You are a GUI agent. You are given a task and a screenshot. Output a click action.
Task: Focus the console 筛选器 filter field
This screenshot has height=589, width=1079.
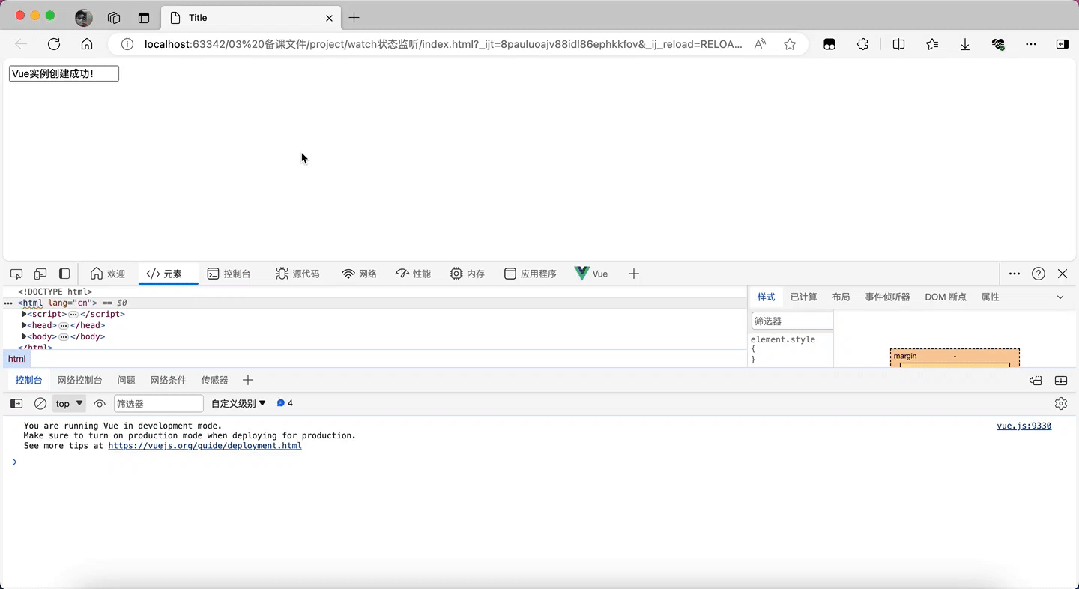click(159, 403)
